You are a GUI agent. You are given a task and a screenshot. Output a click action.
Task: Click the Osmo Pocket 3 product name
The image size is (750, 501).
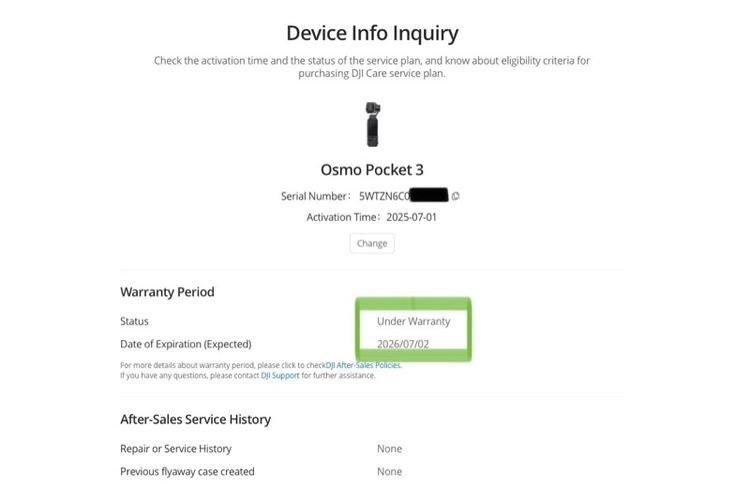(372, 169)
